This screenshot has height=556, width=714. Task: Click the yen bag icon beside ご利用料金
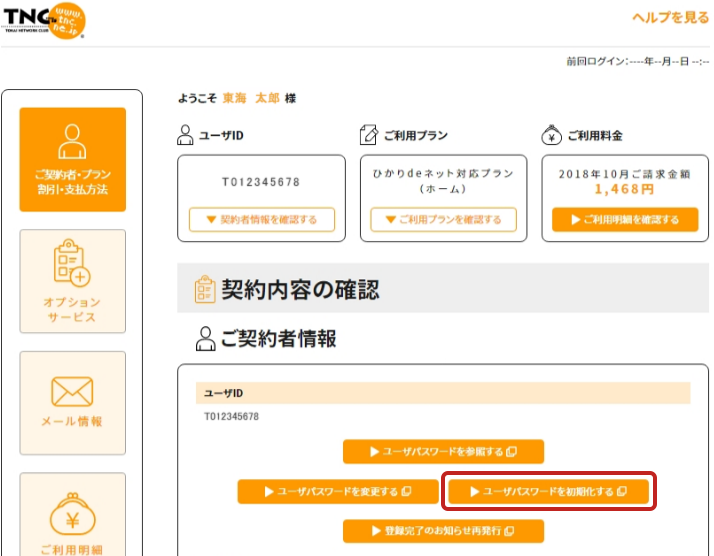(551, 135)
